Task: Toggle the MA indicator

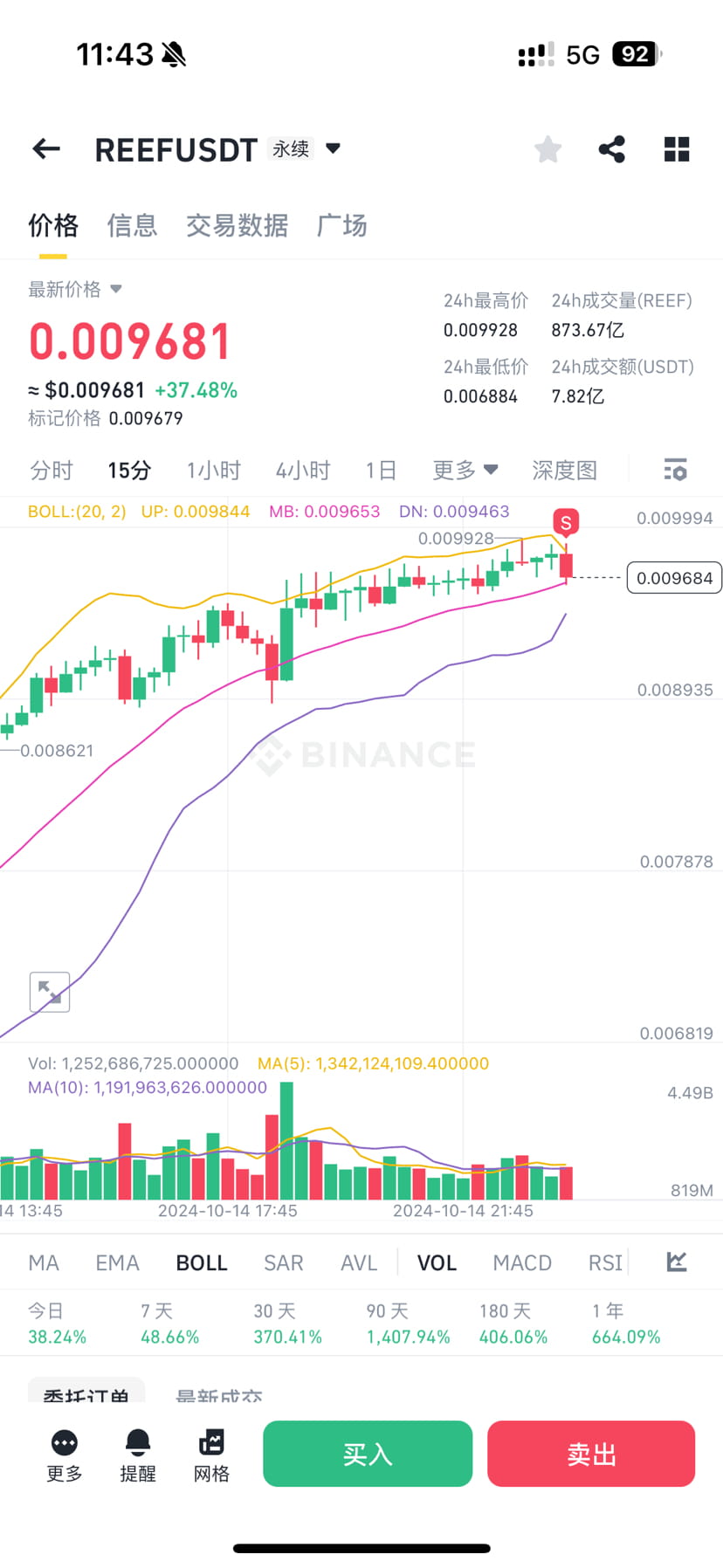Action: [x=44, y=1262]
